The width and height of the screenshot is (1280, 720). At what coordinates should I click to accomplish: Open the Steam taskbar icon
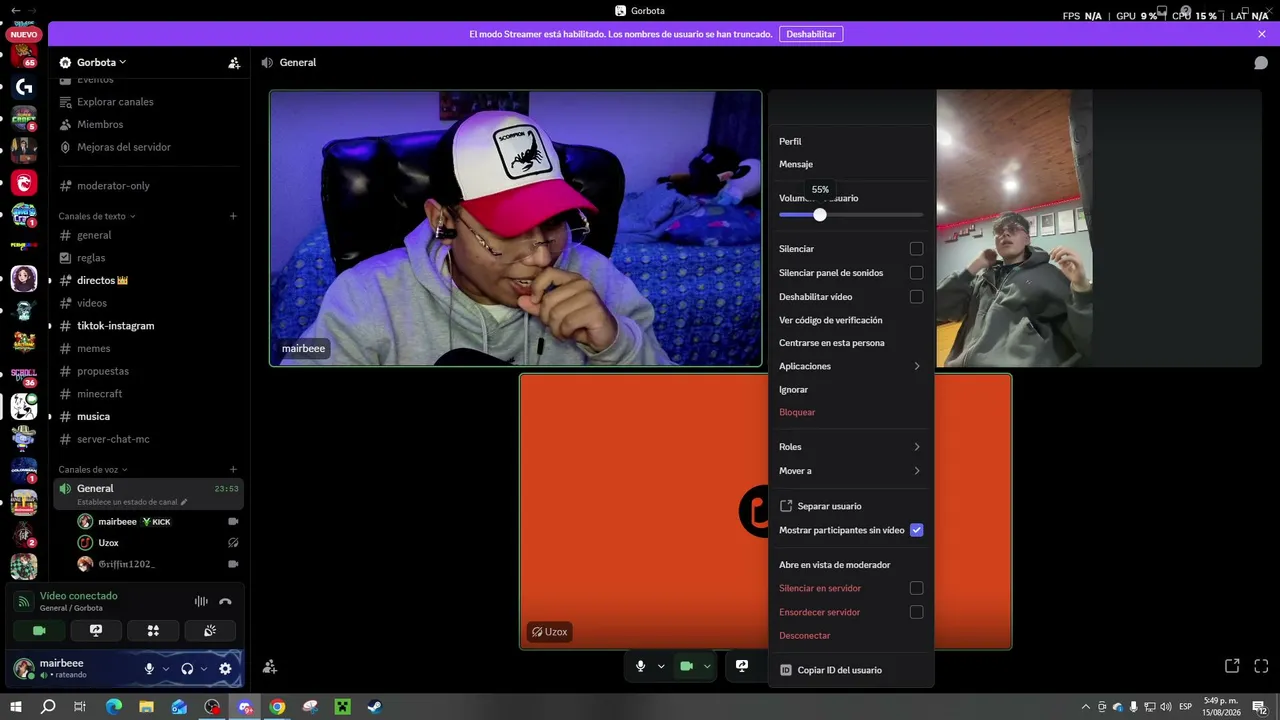(x=374, y=707)
